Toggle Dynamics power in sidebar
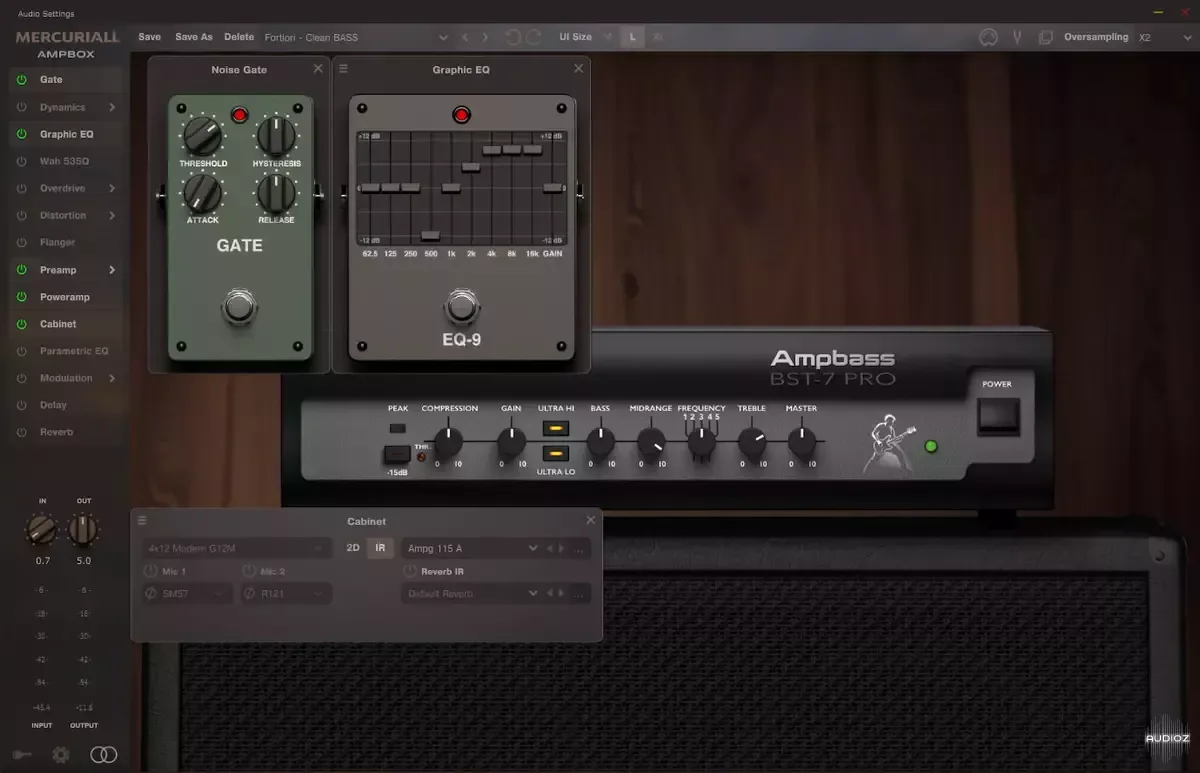This screenshot has width=1200, height=773. pyautogui.click(x=22, y=107)
